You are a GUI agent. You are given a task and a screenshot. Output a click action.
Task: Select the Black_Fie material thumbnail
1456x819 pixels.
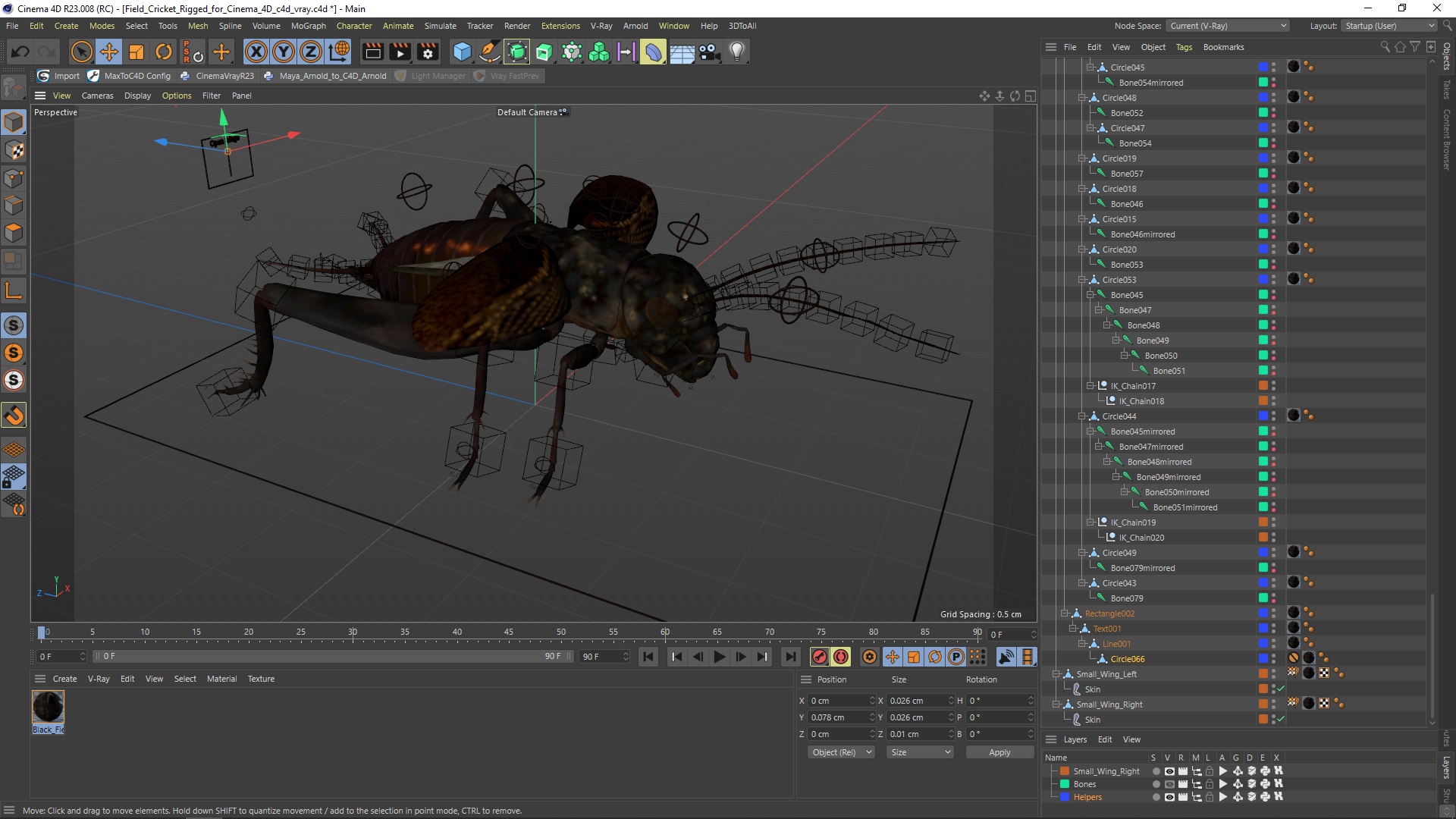[48, 707]
